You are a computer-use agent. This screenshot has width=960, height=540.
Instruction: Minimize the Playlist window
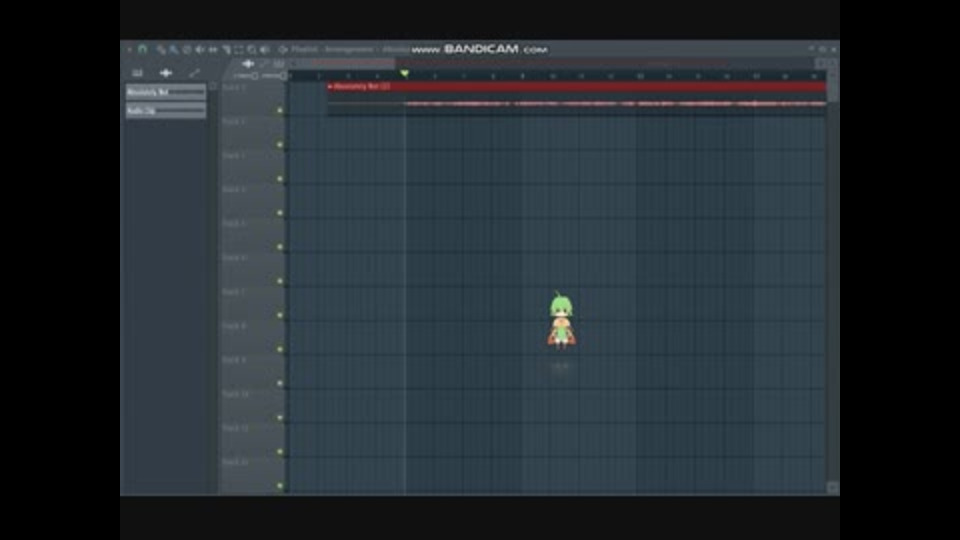point(811,48)
